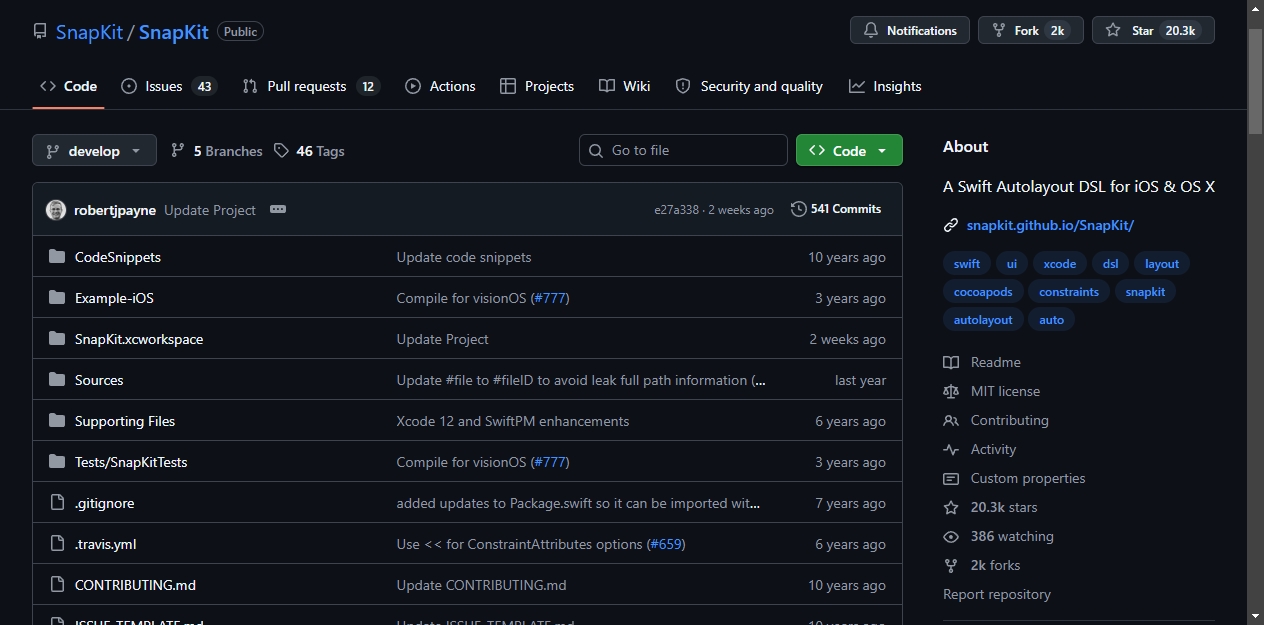
Task: Click the .gitignore file icon
Action: click(x=56, y=503)
